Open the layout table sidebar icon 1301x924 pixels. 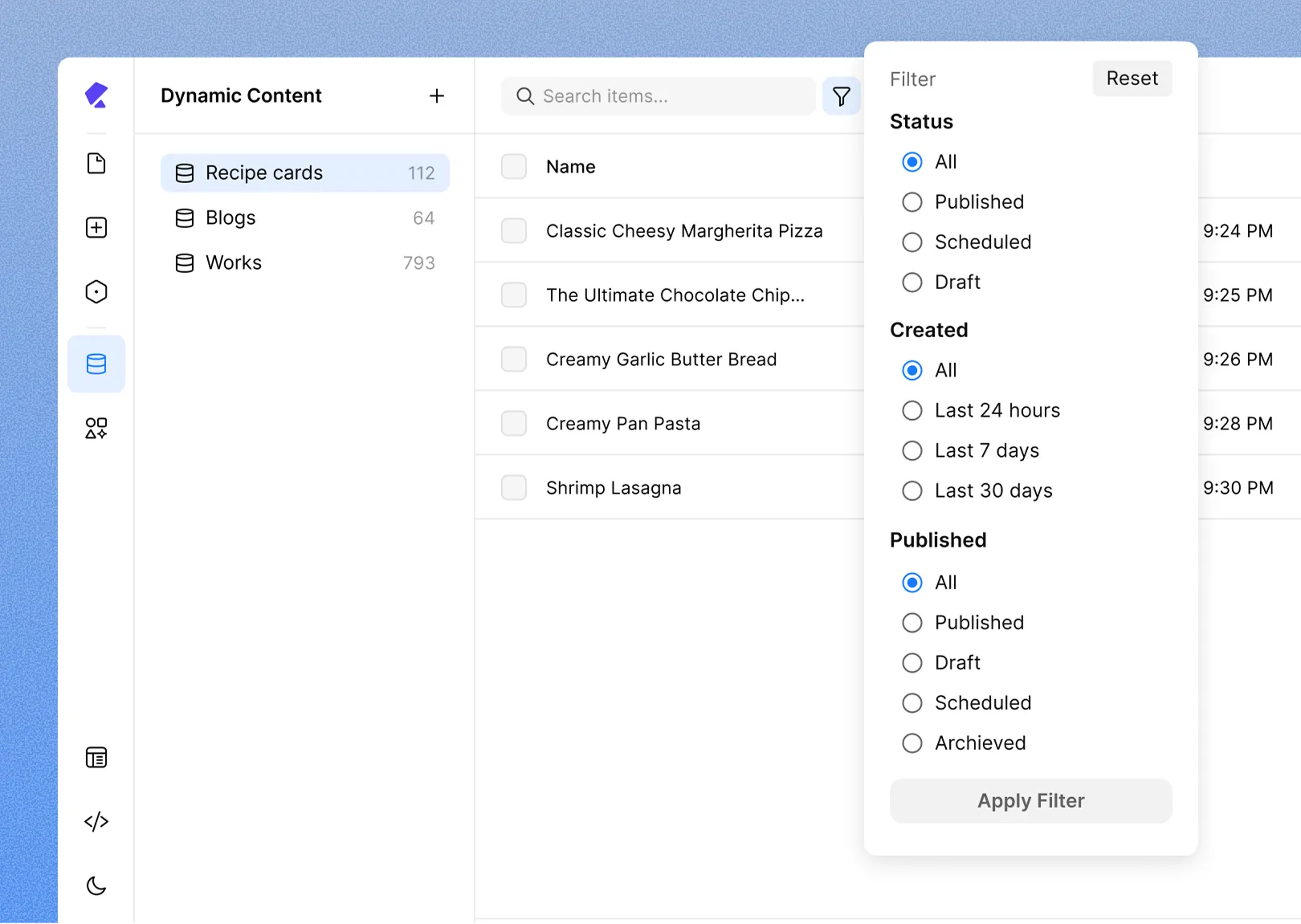(96, 758)
